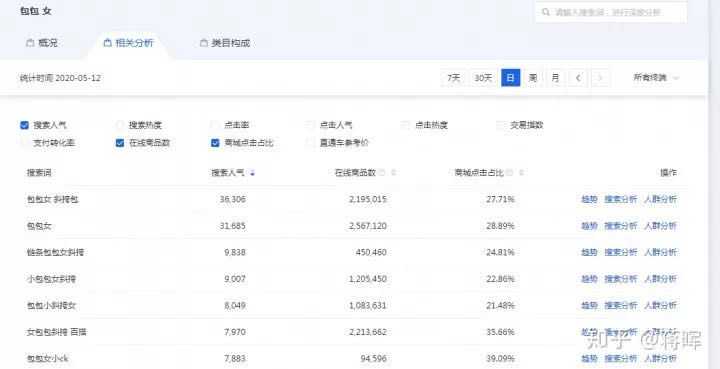Open 趋势 for 小包包女斜挎 row
The width and height of the screenshot is (720, 369).
590,279
